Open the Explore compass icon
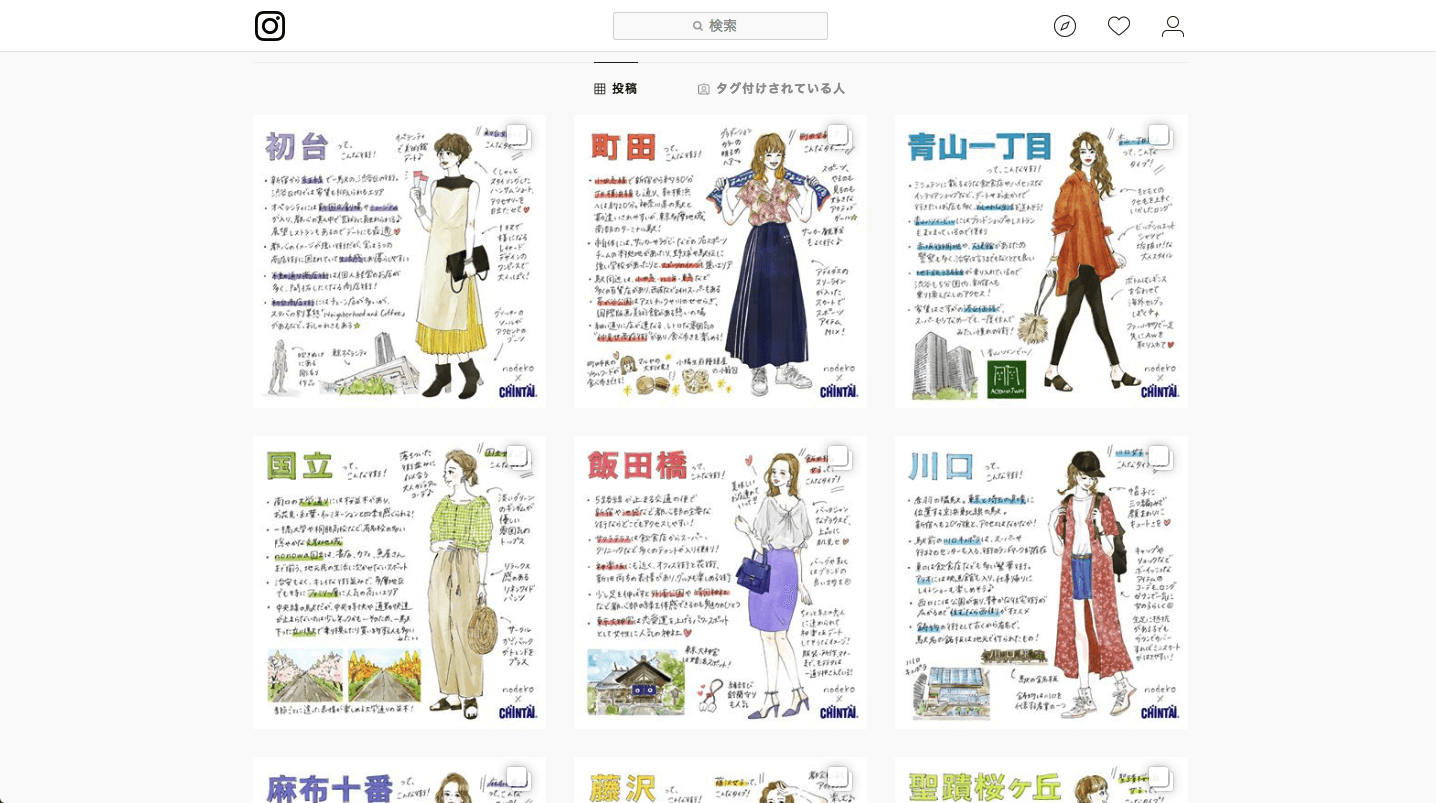The image size is (1436, 803). (x=1065, y=26)
